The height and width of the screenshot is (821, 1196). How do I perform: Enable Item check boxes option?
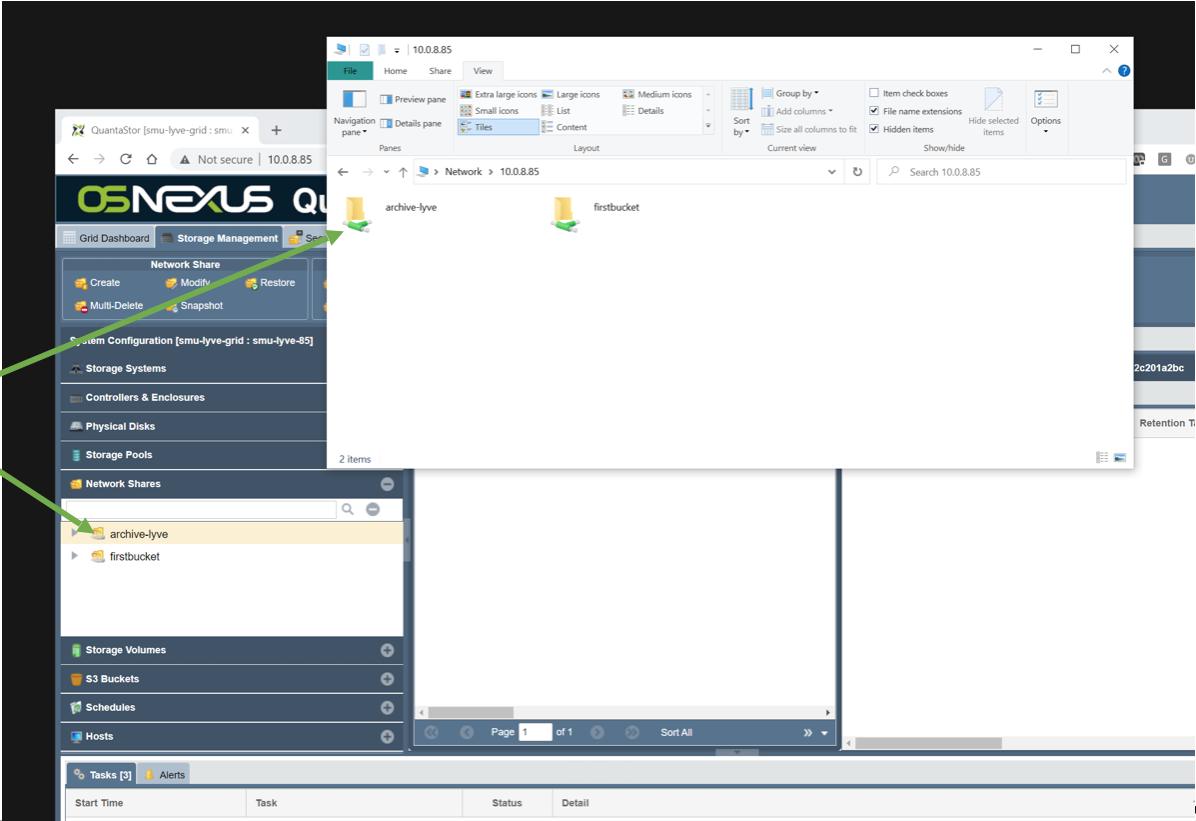pos(875,94)
